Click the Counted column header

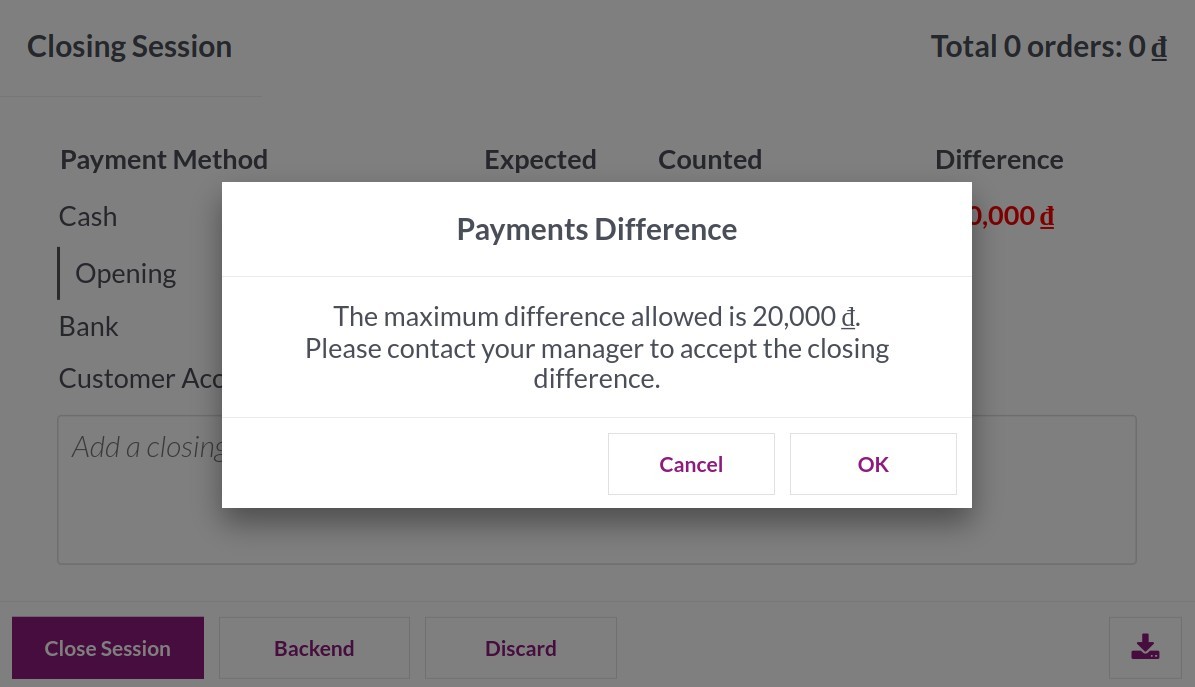coord(710,158)
